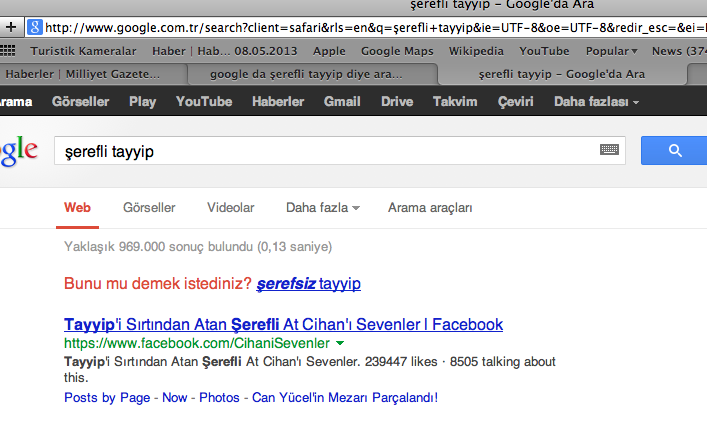Click Can Yücel'in Mezarı Parçalandı link

345,397
